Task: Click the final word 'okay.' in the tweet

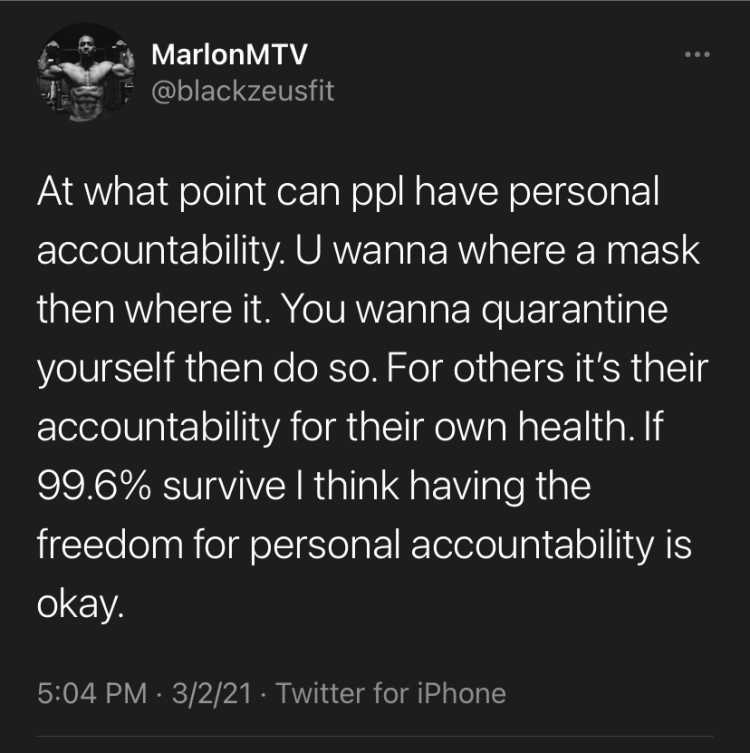Action: coord(80,604)
